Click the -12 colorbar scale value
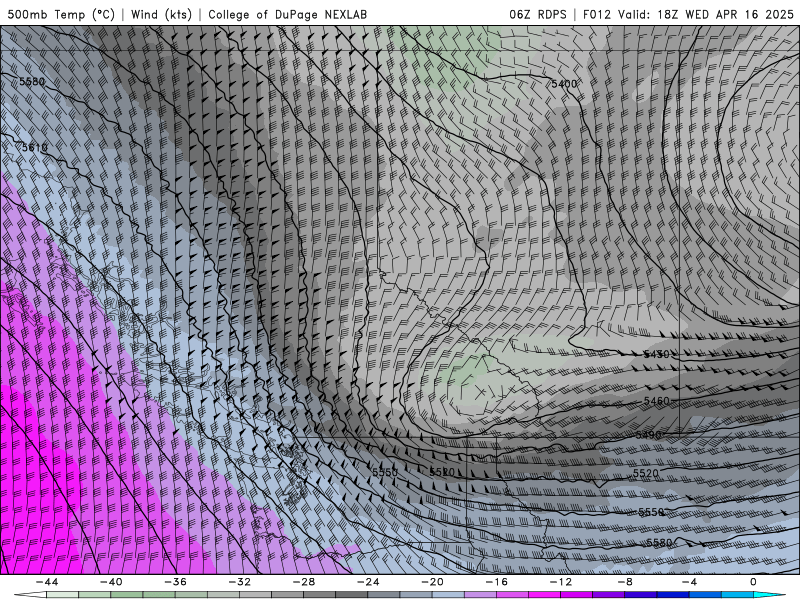Screen dimensions: 800x600 pyautogui.click(x=561, y=582)
